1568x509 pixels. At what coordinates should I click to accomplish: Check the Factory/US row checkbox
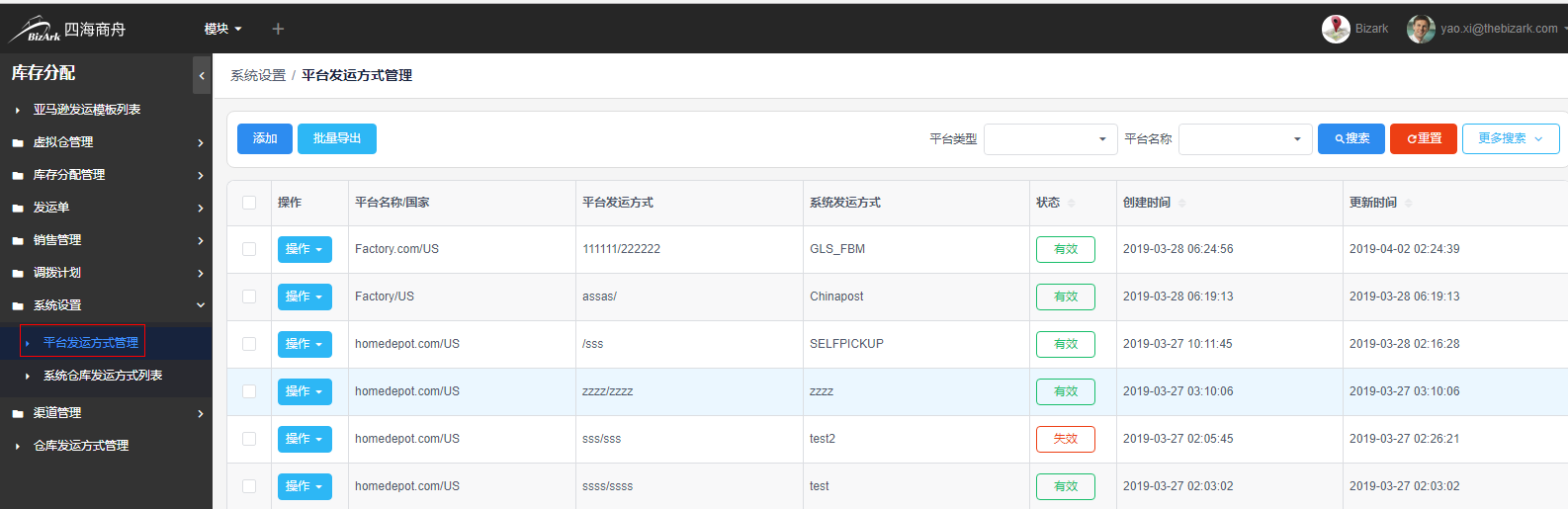(249, 297)
